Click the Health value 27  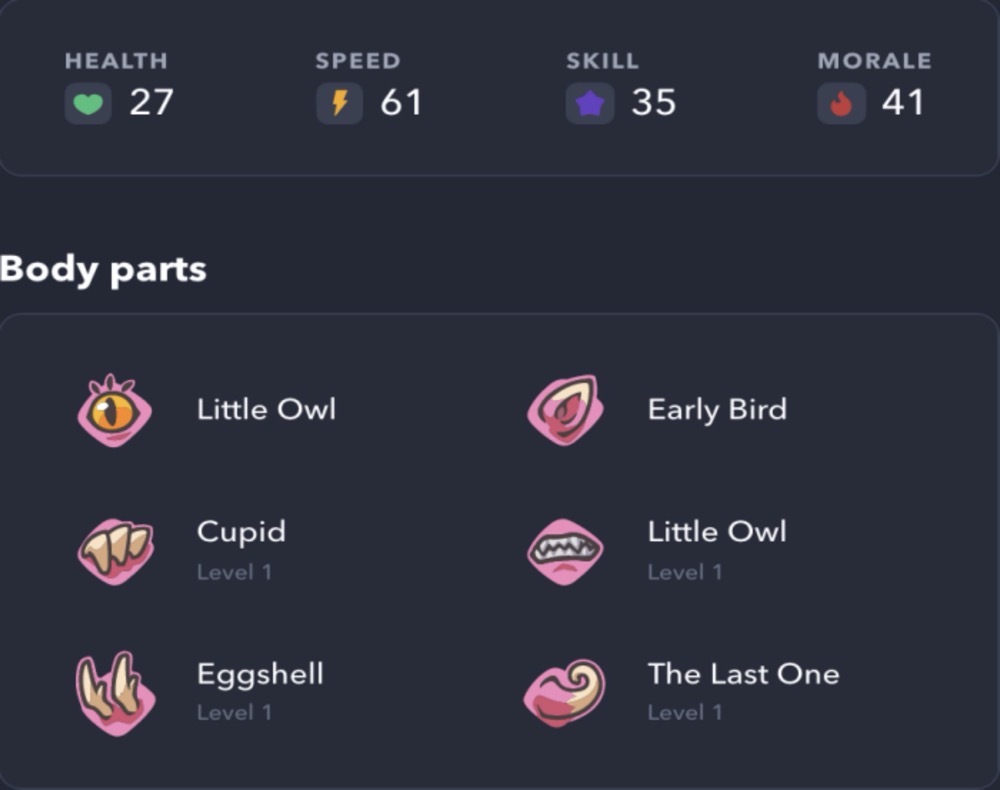point(151,103)
